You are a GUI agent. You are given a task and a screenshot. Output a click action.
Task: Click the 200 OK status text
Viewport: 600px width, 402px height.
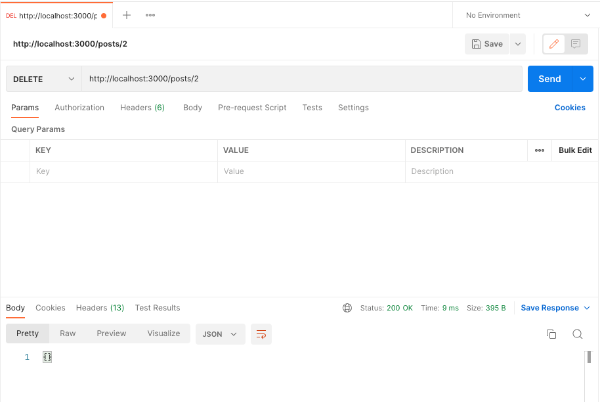pos(399,308)
